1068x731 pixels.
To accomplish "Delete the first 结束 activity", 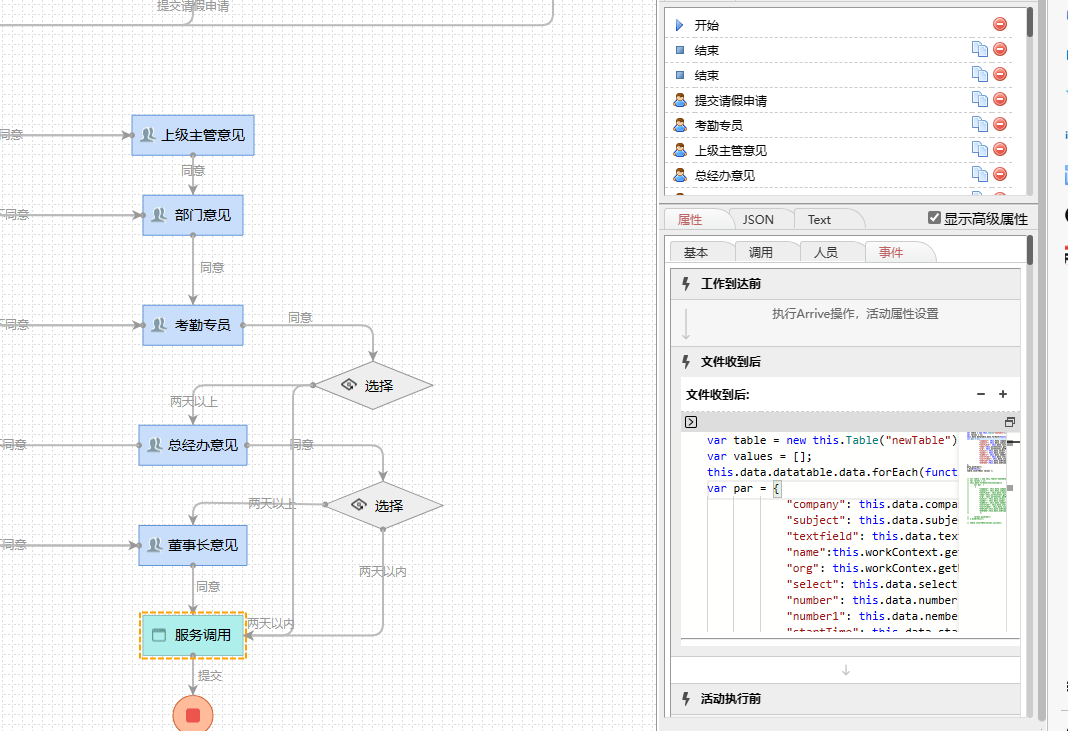I will pyautogui.click(x=1000, y=49).
